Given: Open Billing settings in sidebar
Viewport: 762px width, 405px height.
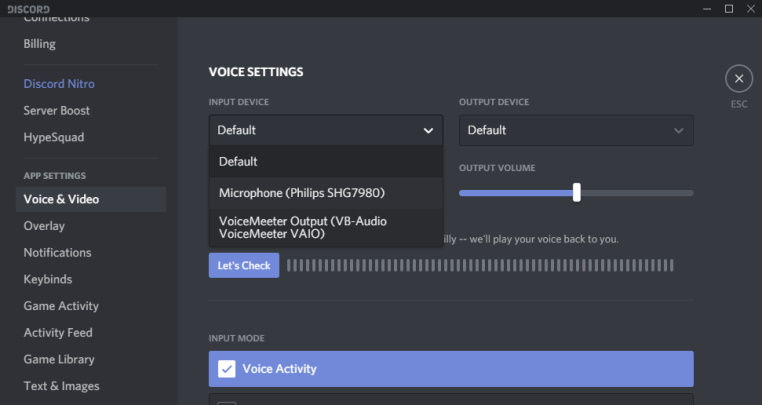Looking at the screenshot, I should click(39, 44).
